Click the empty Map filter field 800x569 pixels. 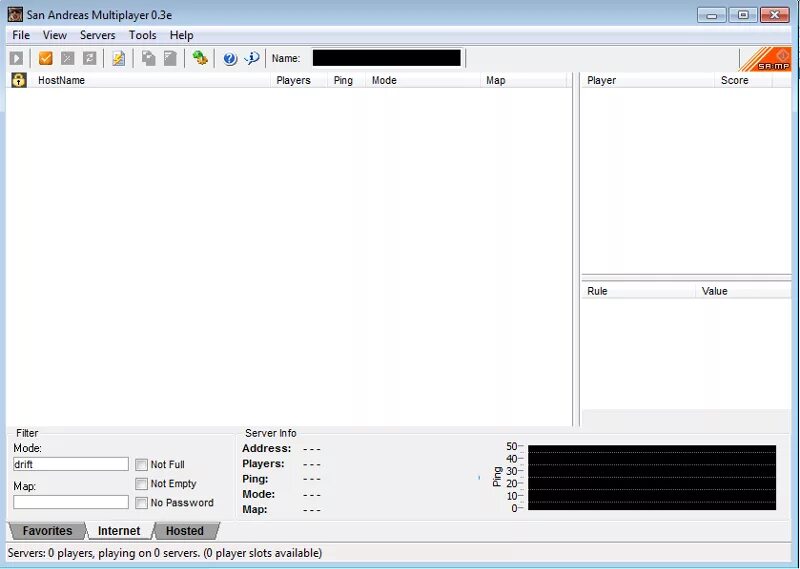pyautogui.click(x=71, y=502)
